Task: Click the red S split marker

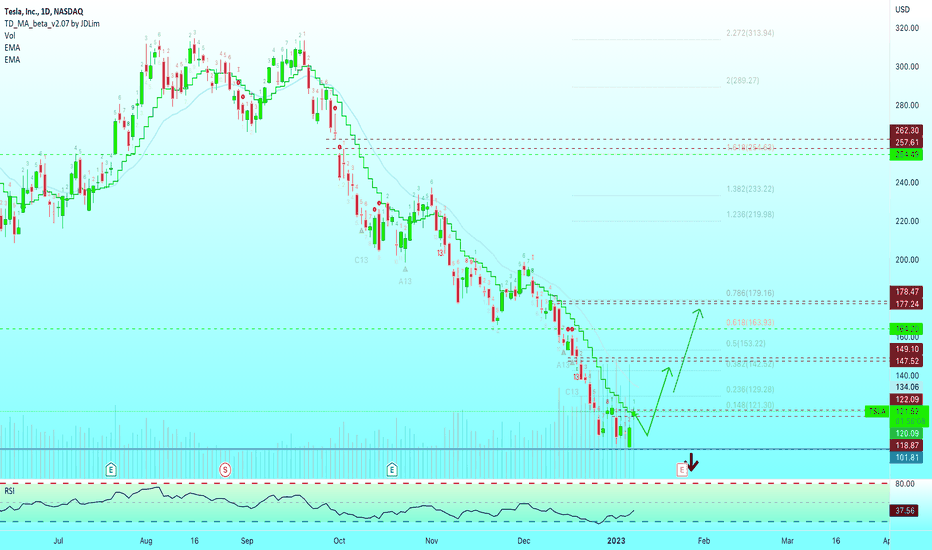Action: (225, 470)
